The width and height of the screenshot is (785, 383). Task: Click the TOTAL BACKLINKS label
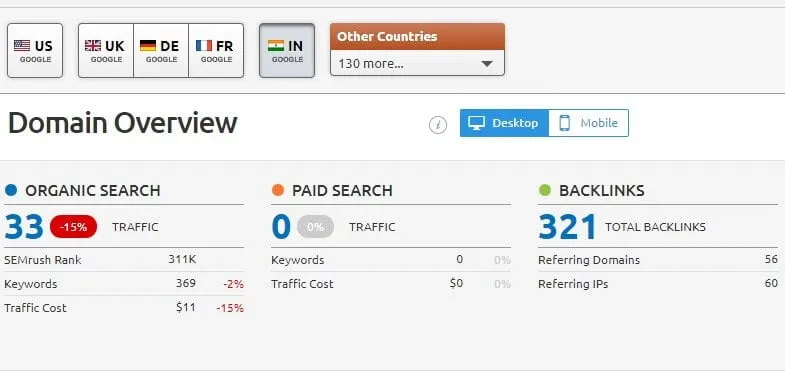[655, 227]
